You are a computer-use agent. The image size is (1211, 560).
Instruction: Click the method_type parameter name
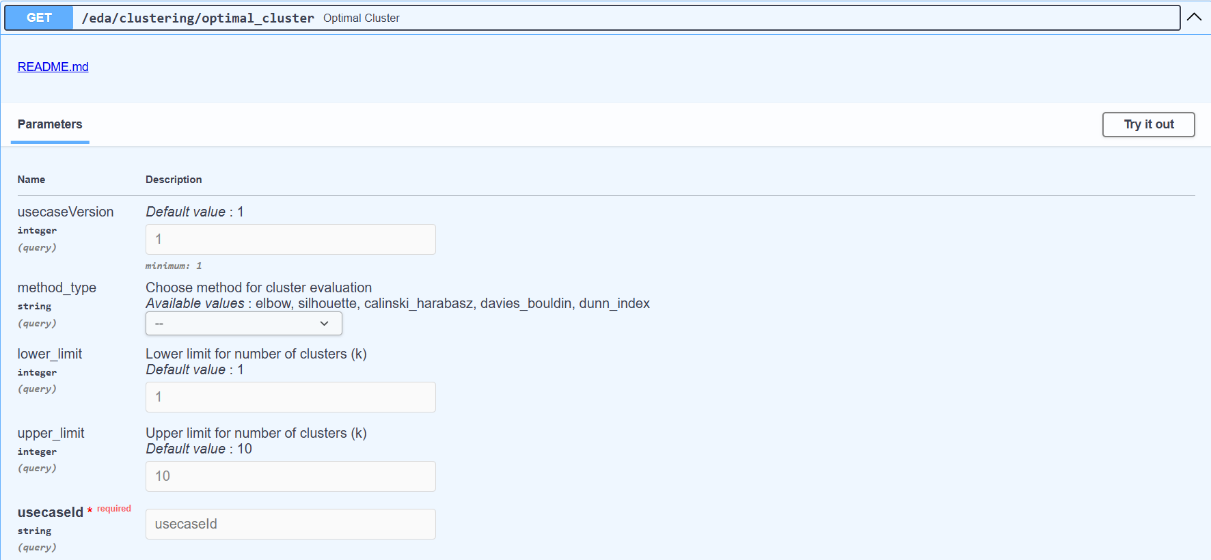tap(57, 288)
